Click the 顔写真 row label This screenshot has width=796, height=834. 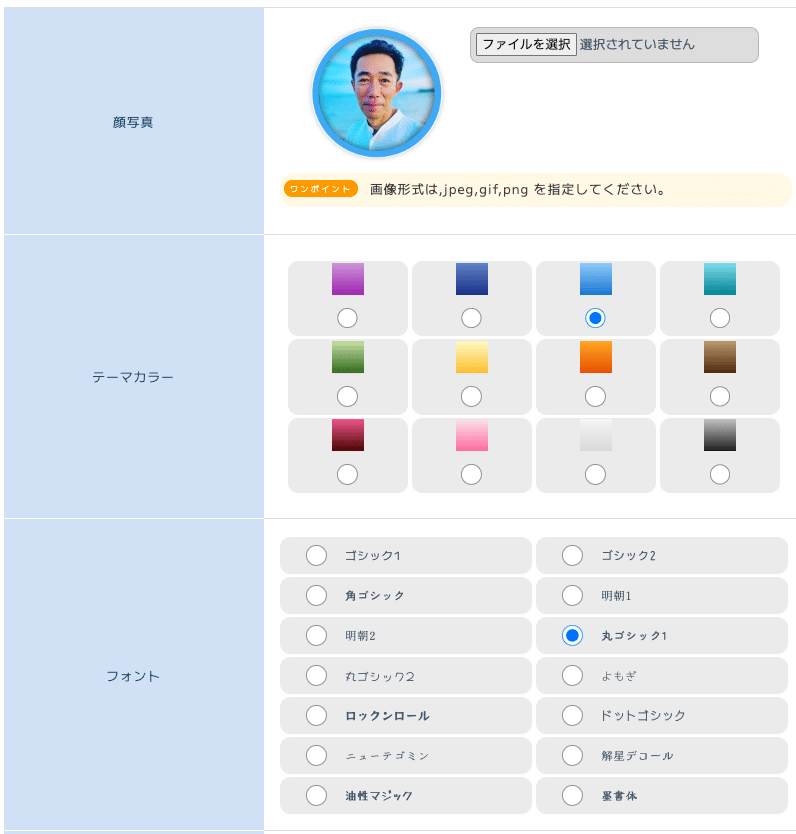pyautogui.click(x=133, y=122)
